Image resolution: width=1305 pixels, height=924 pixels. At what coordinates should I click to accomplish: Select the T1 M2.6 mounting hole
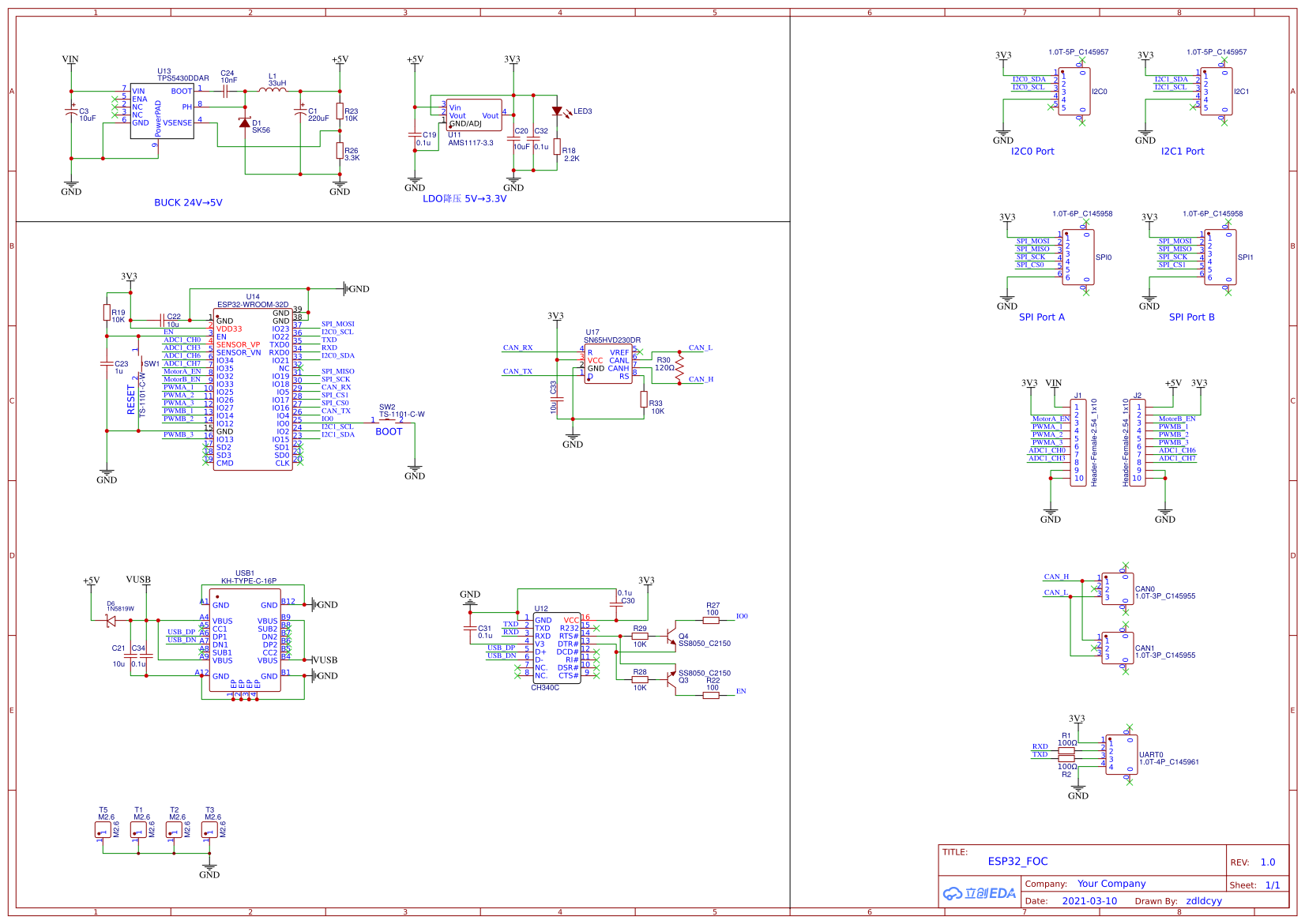point(138,830)
